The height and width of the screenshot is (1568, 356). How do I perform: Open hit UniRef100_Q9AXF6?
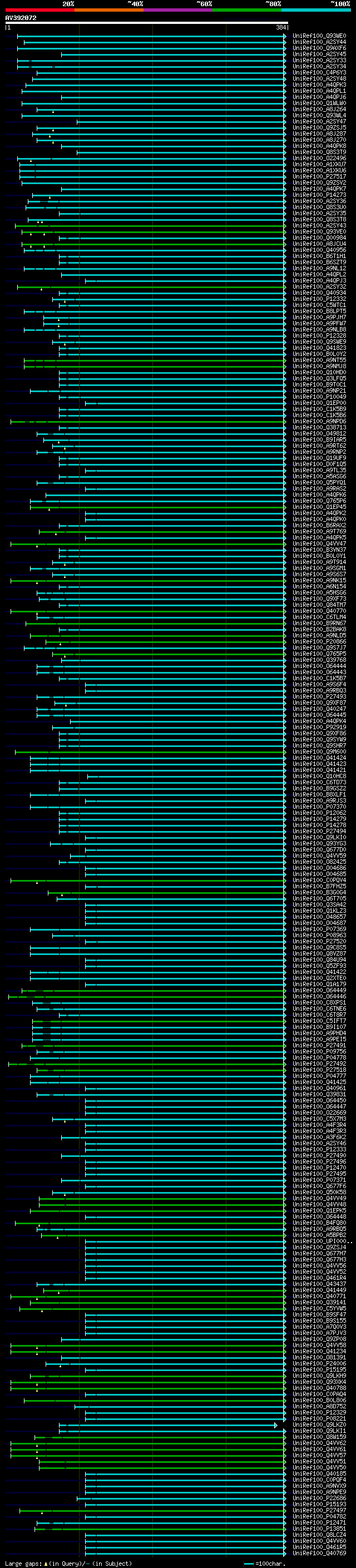pos(319,48)
